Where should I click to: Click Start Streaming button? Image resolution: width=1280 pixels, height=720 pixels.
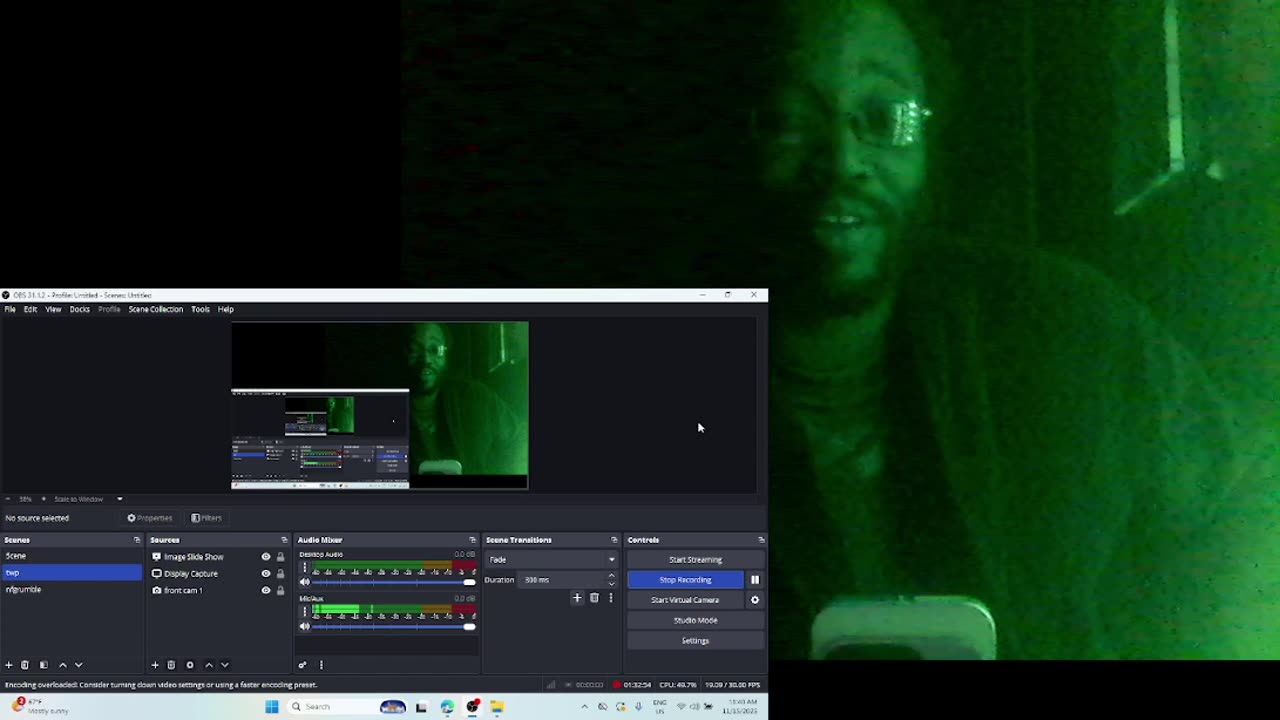[x=695, y=560]
